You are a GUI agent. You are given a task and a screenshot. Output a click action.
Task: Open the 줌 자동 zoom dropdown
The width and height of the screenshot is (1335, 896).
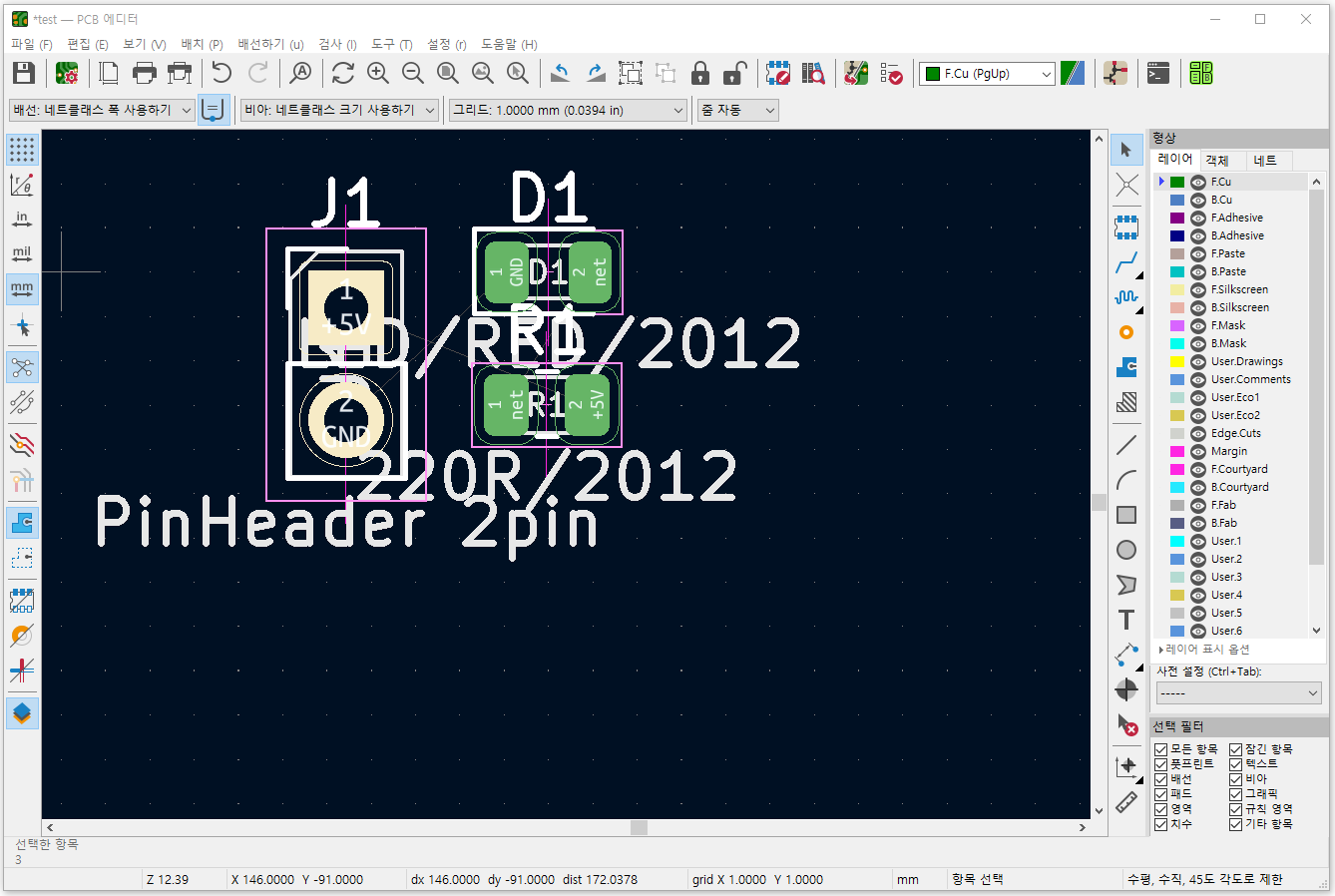[738, 110]
